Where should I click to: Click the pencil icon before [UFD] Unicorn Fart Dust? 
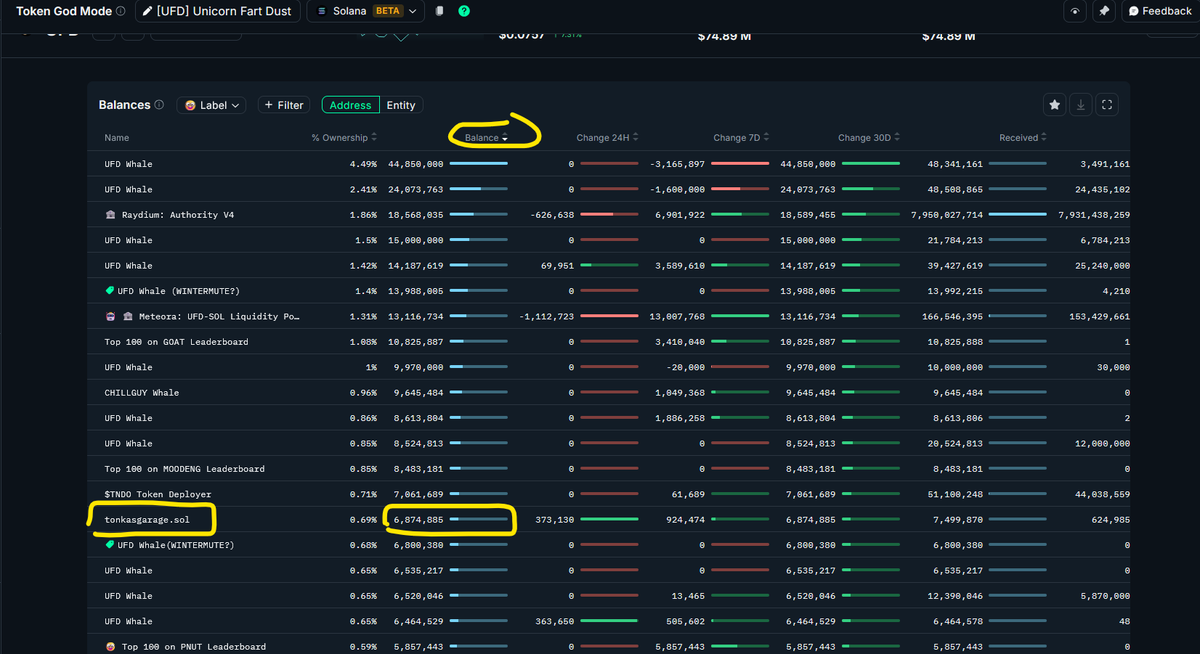coord(148,11)
